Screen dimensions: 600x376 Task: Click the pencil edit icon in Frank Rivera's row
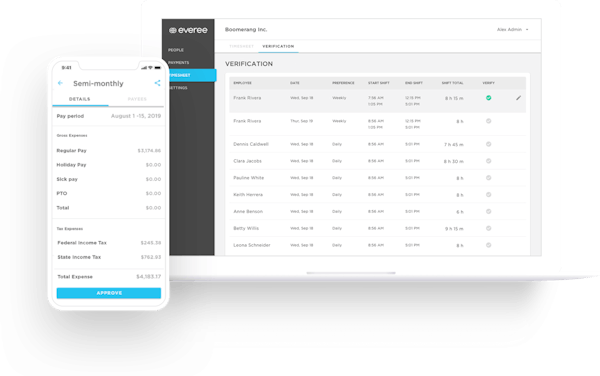click(518, 98)
